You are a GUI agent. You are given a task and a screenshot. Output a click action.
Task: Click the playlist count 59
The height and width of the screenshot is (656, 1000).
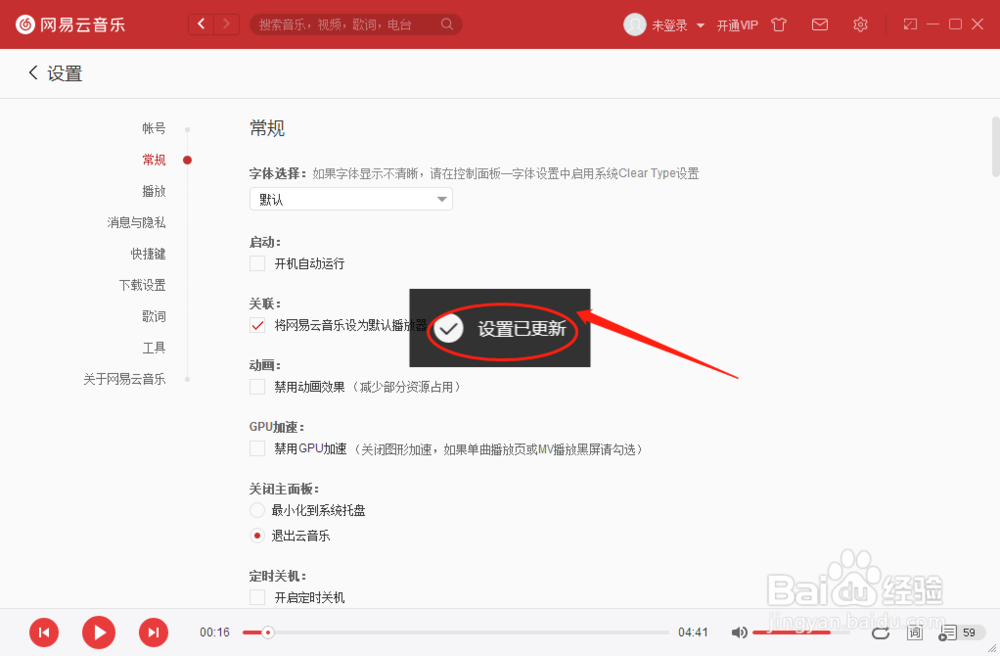pos(969,632)
